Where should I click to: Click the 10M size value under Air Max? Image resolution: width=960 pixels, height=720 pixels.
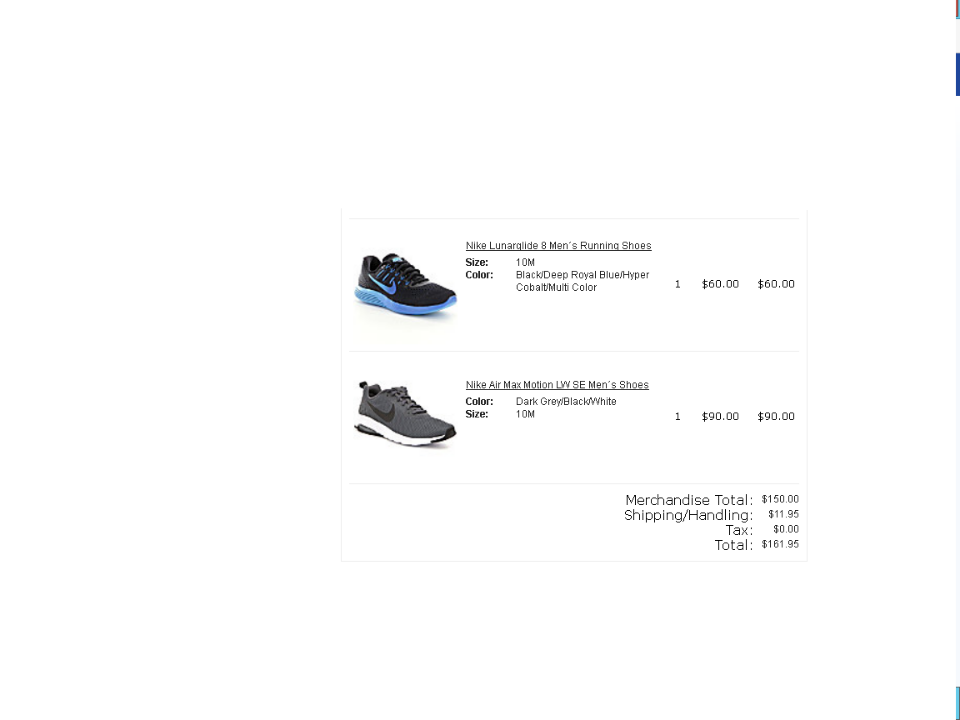[x=525, y=414]
